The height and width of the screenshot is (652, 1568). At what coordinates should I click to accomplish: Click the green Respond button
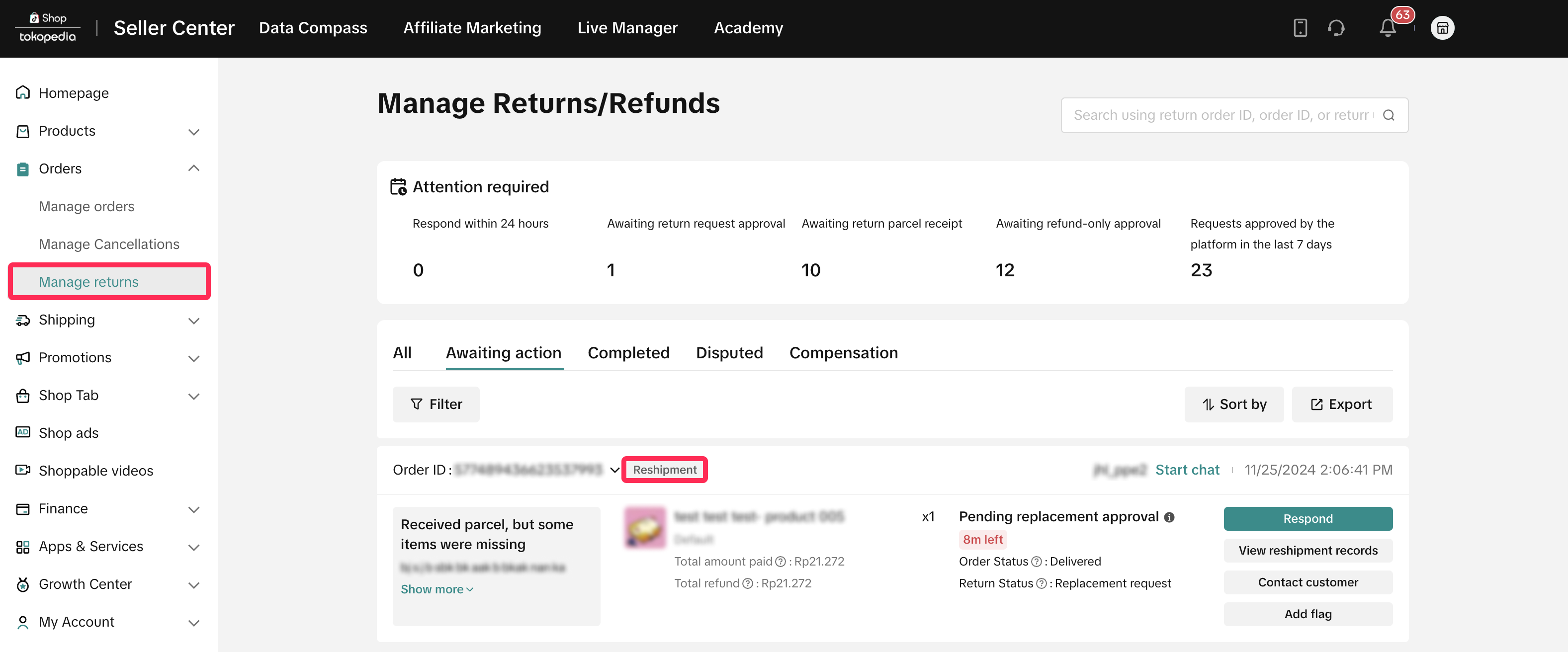(1307, 518)
